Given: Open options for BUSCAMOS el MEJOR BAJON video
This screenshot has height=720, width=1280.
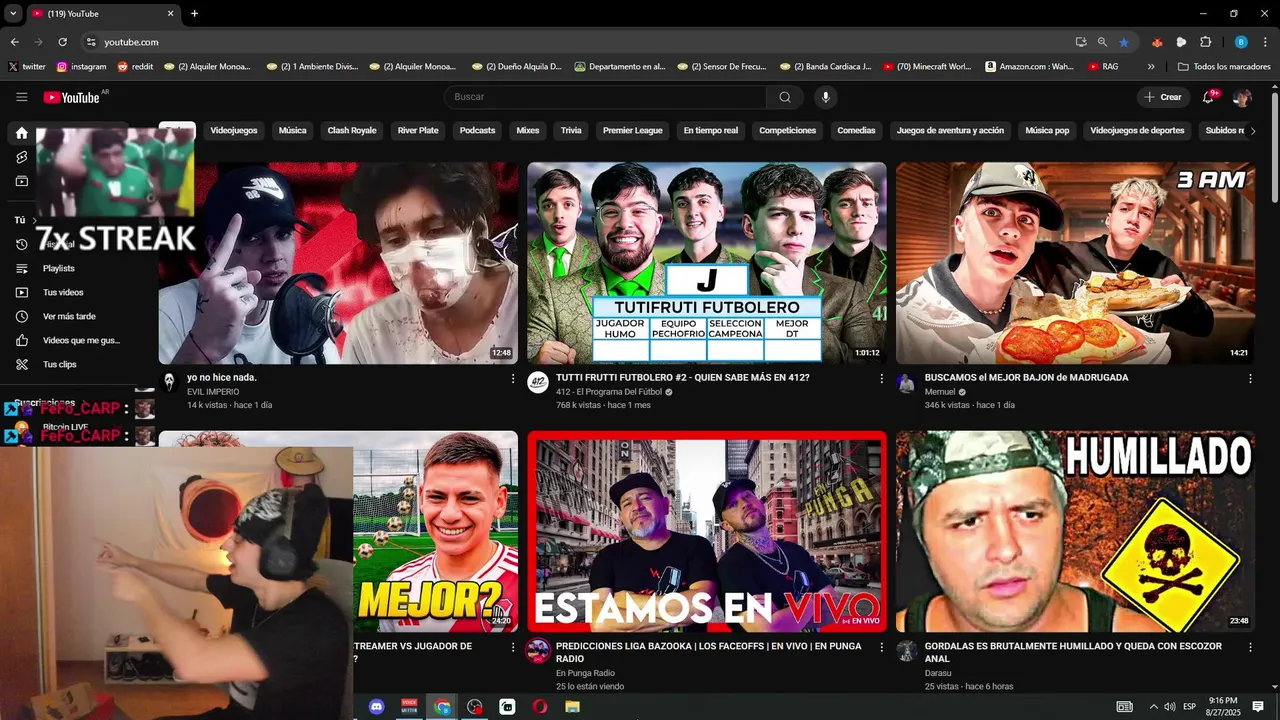Looking at the screenshot, I should [x=1250, y=379].
